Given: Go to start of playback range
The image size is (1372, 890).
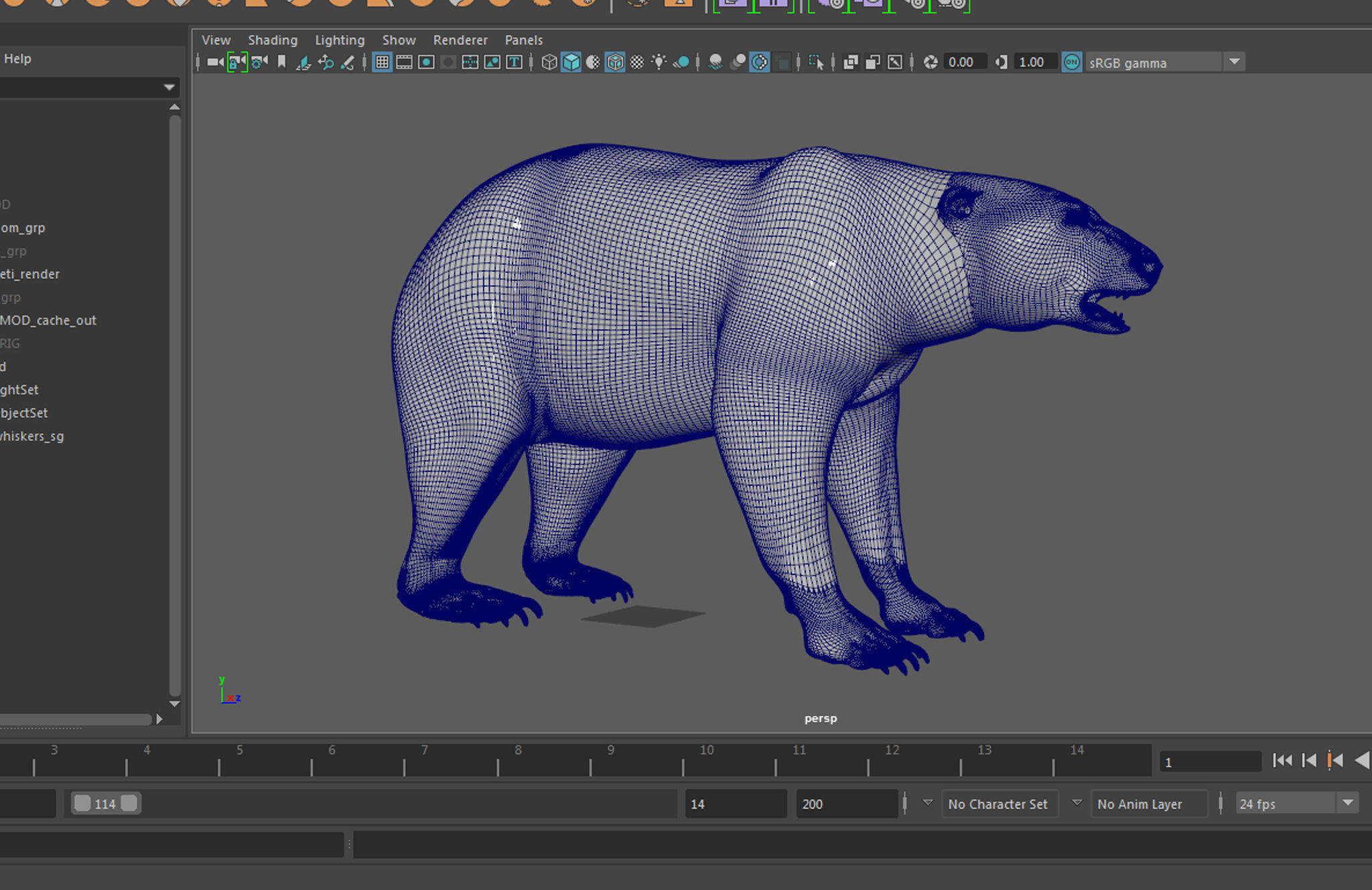Looking at the screenshot, I should tap(1282, 761).
